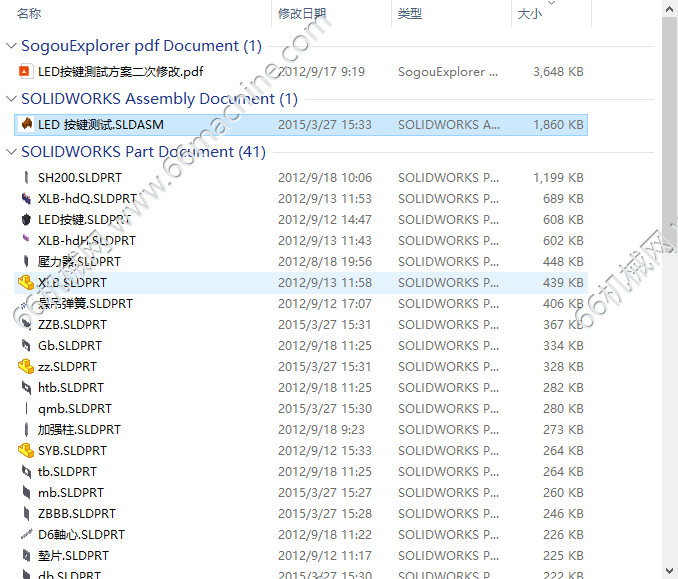
Task: Collapse the SogouExplorer pdf Document group
Action: [x=11, y=45]
